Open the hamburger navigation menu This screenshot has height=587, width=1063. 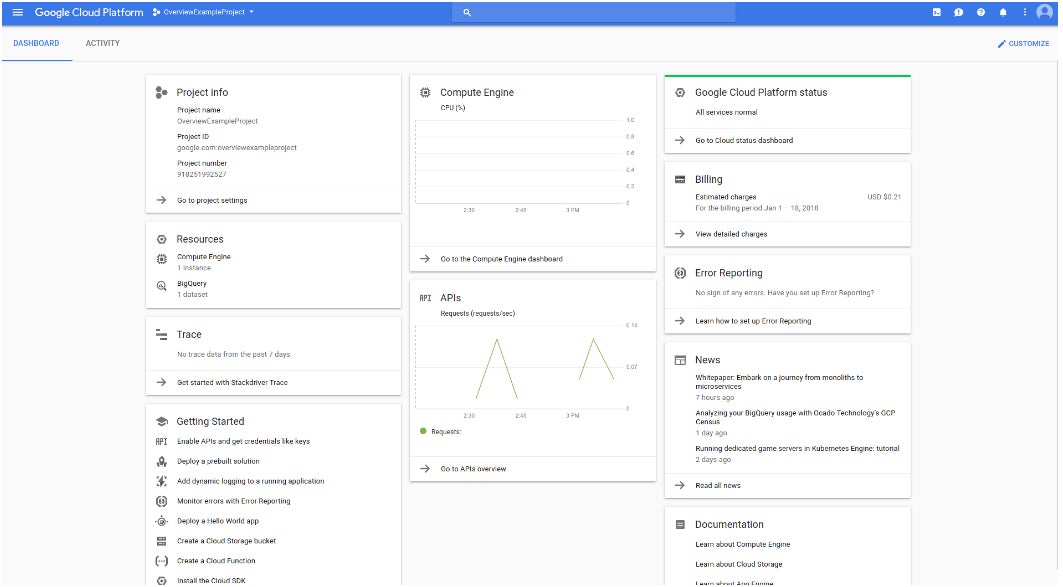pos(18,12)
